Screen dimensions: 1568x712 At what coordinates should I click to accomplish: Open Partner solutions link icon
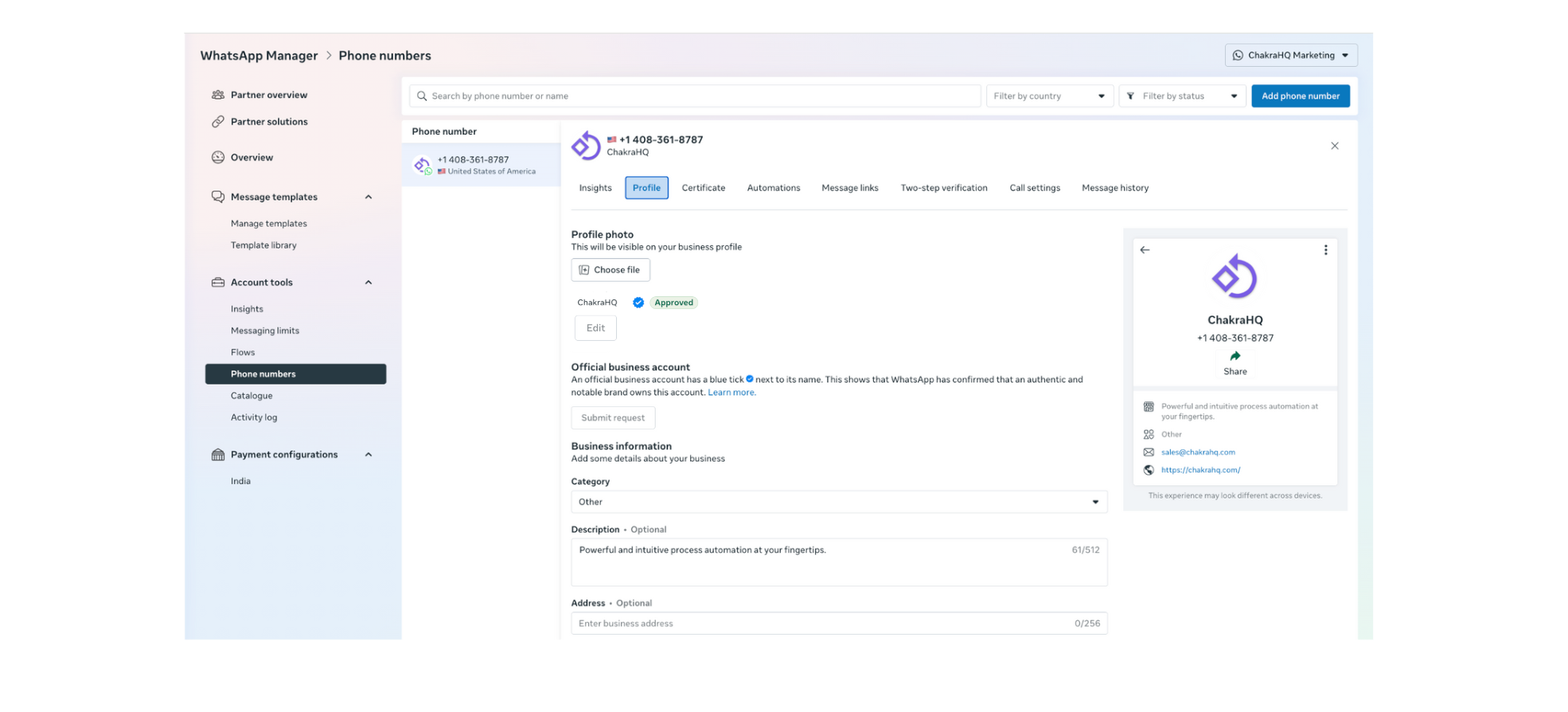pyautogui.click(x=217, y=122)
